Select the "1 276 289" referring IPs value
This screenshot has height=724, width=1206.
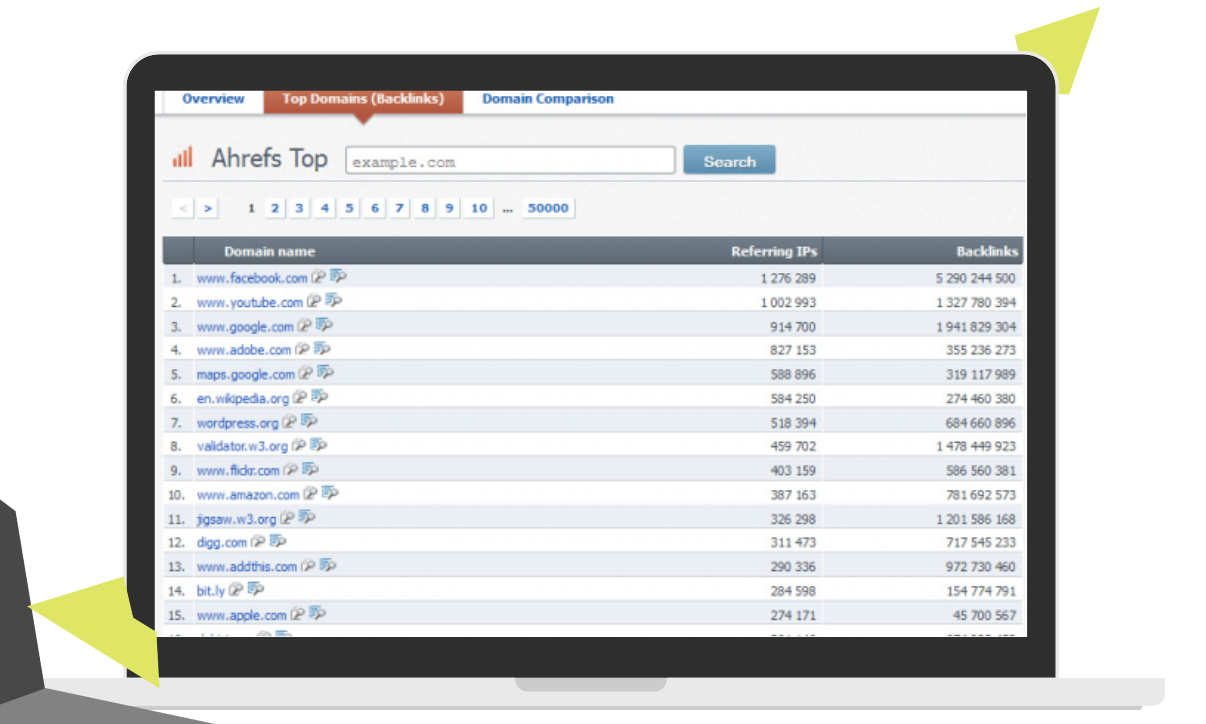(x=788, y=278)
